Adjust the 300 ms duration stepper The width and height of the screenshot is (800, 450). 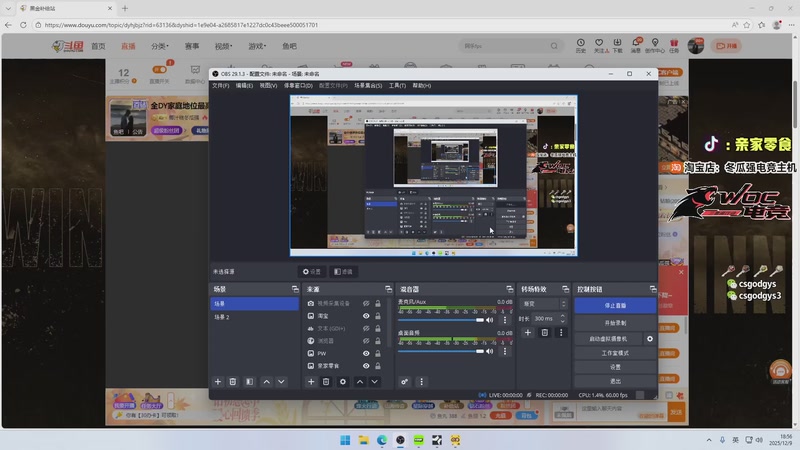(x=563, y=318)
